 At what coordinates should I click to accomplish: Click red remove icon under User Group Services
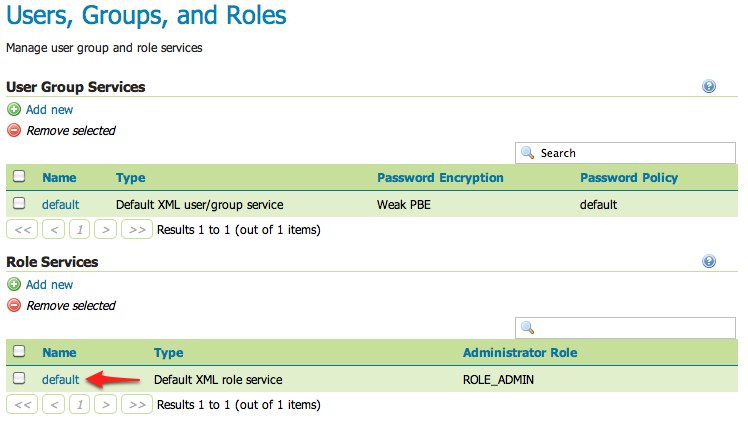point(14,130)
